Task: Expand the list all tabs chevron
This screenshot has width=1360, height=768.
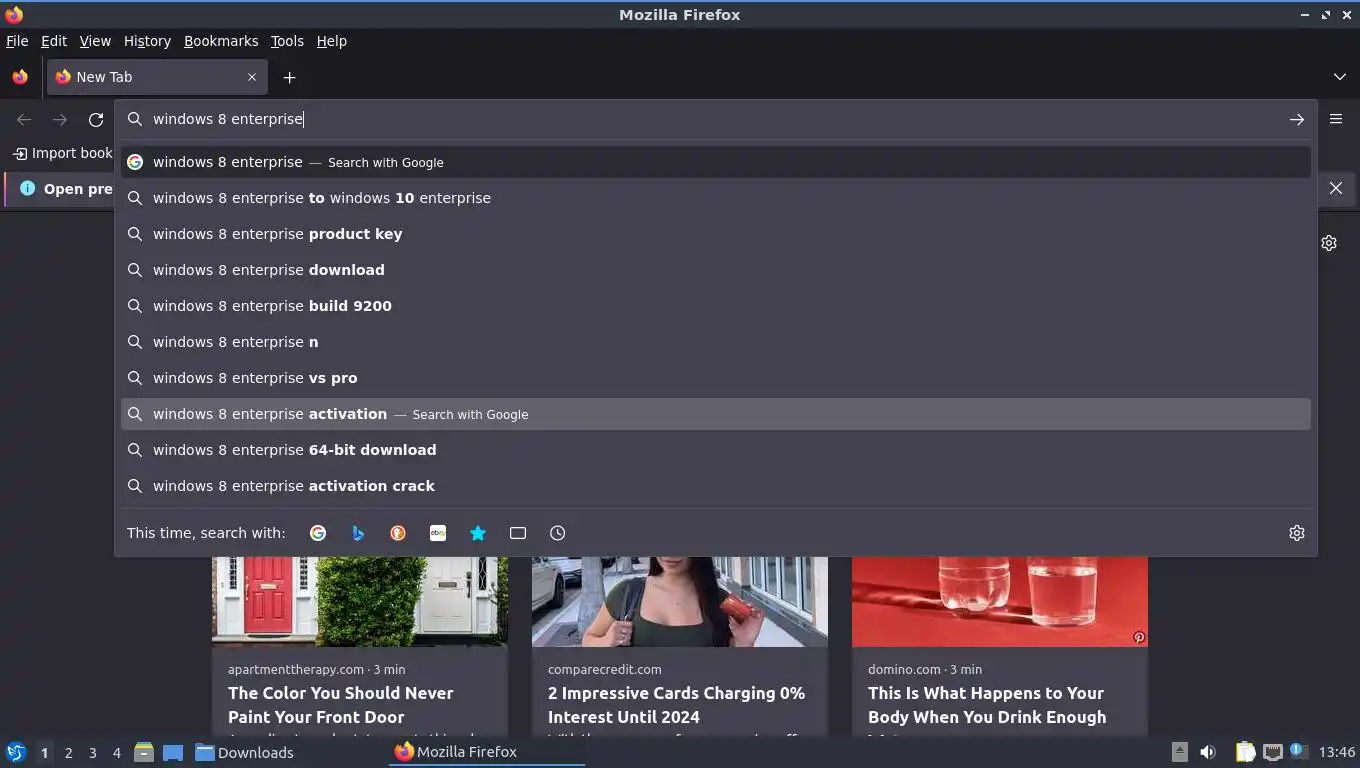Action: pos(1340,77)
